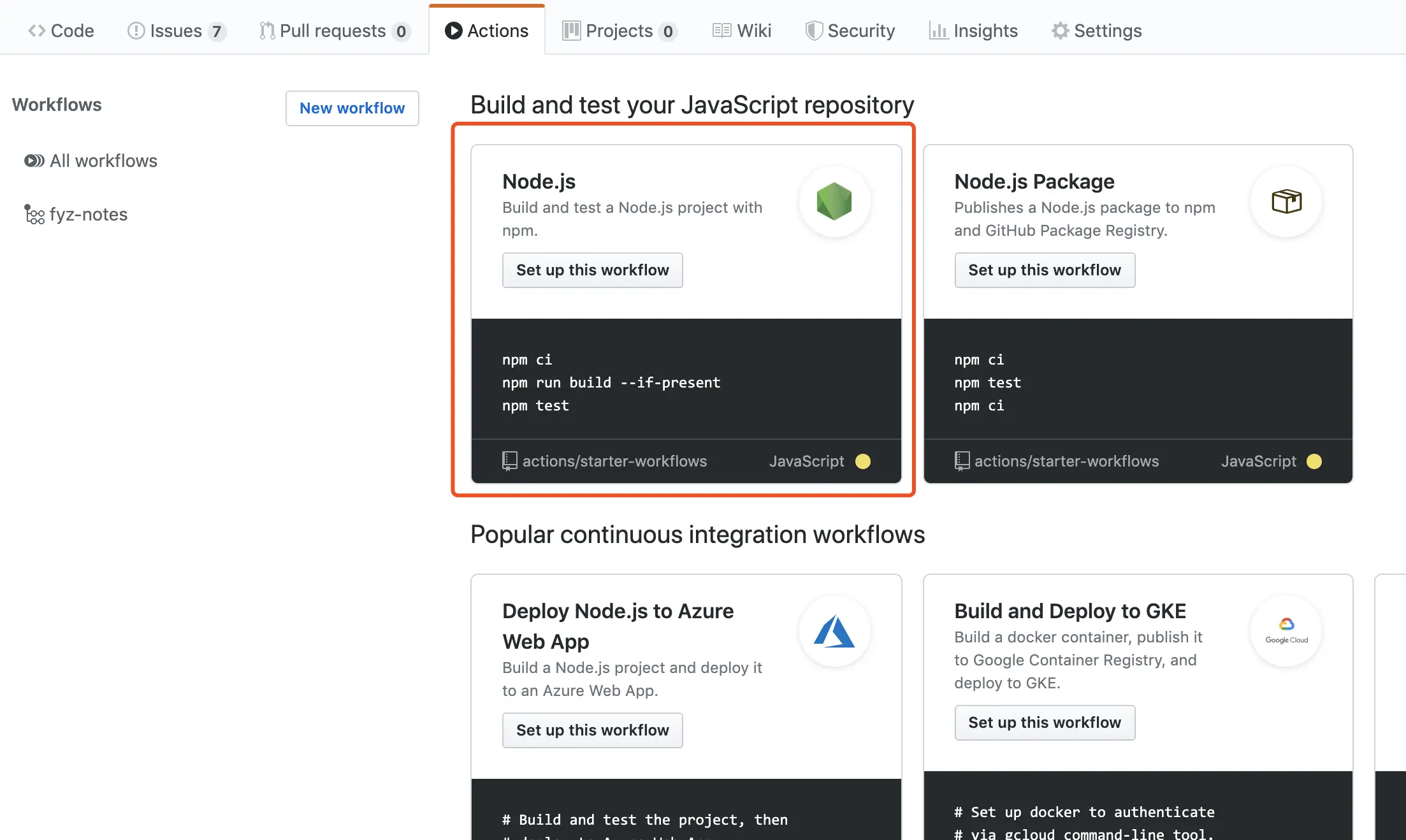Click the Settings gear icon

coord(1060,31)
